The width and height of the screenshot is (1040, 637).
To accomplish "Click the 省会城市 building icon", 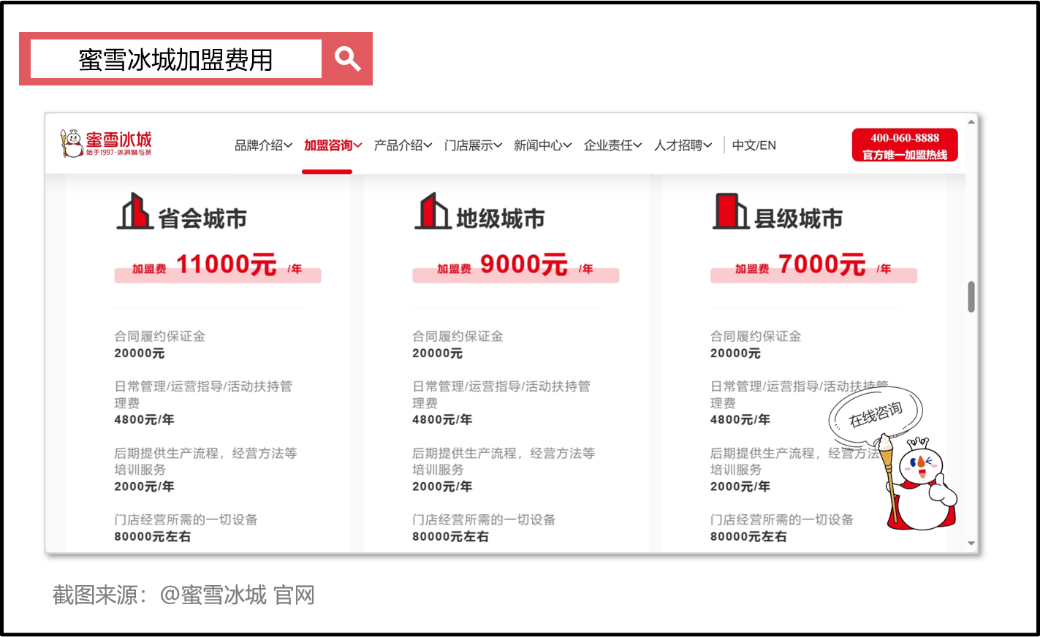I will click(x=134, y=212).
